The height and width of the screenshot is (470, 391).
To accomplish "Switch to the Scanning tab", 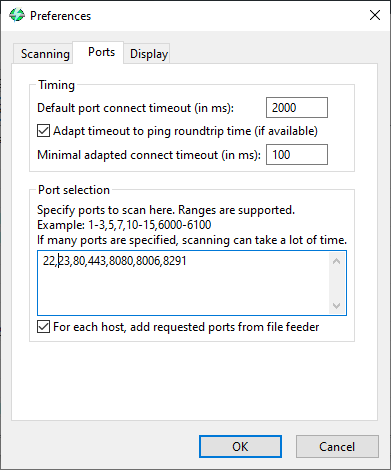I will (x=43, y=53).
